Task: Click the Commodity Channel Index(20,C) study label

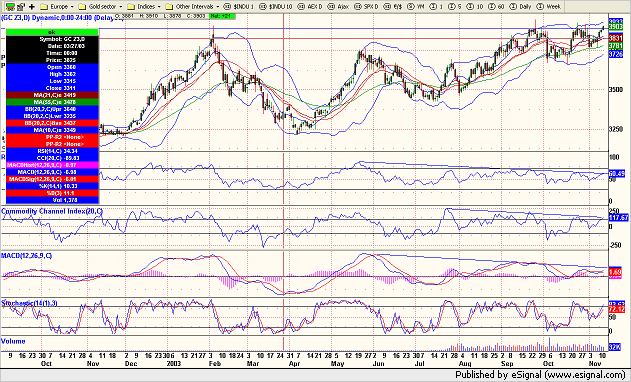Action: [52, 211]
